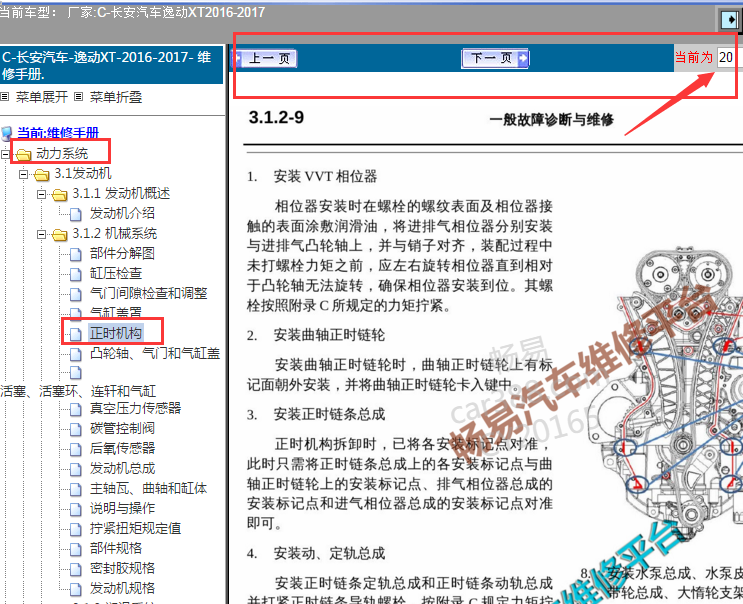Click the 3.1.1 发动机概述 folder icon

(60, 195)
